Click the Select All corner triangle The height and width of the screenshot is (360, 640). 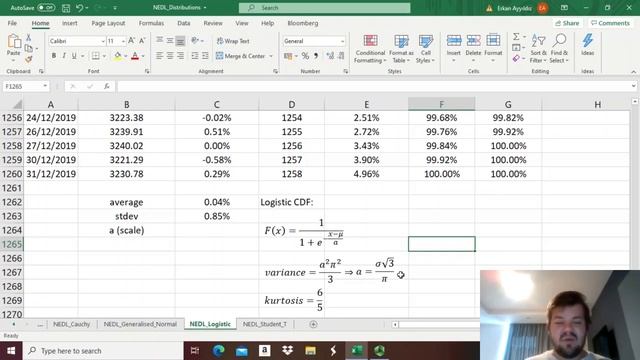(x=16, y=104)
